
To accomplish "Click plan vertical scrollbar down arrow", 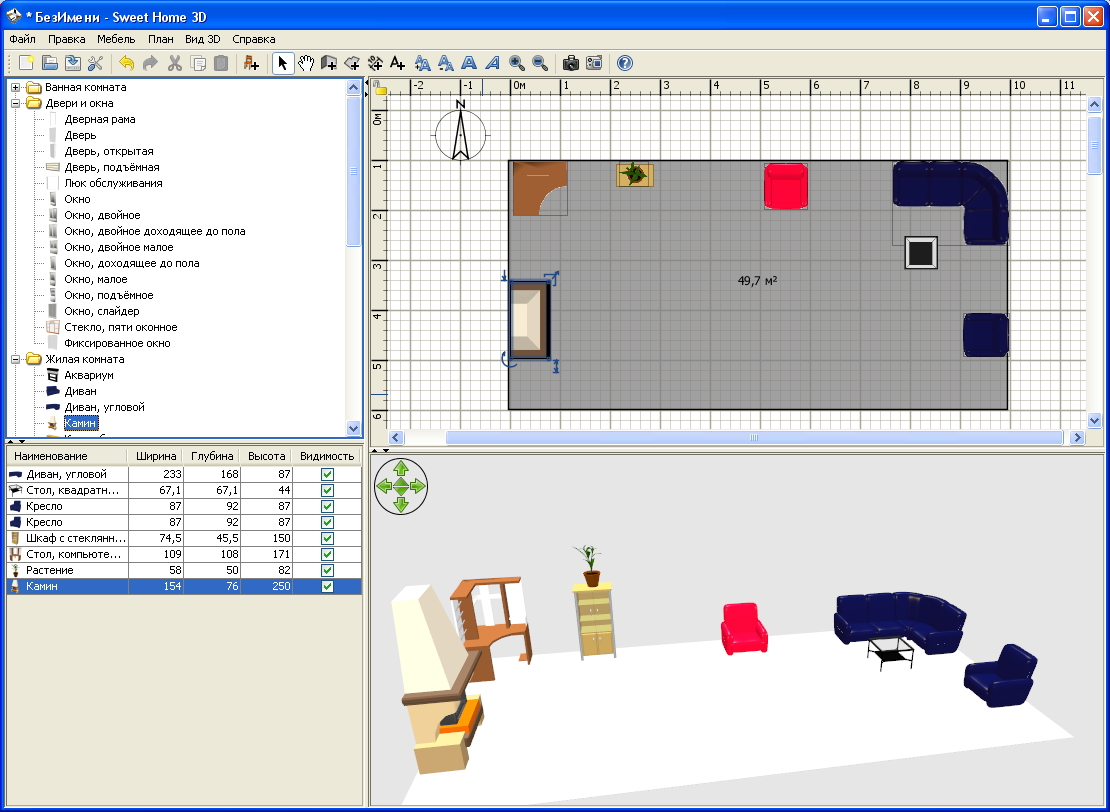I will (1094, 421).
